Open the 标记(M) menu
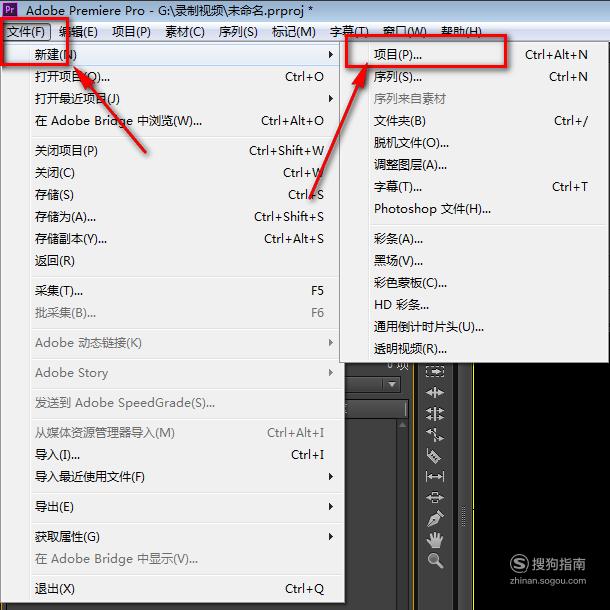Viewport: 610px width, 610px height. pyautogui.click(x=294, y=32)
